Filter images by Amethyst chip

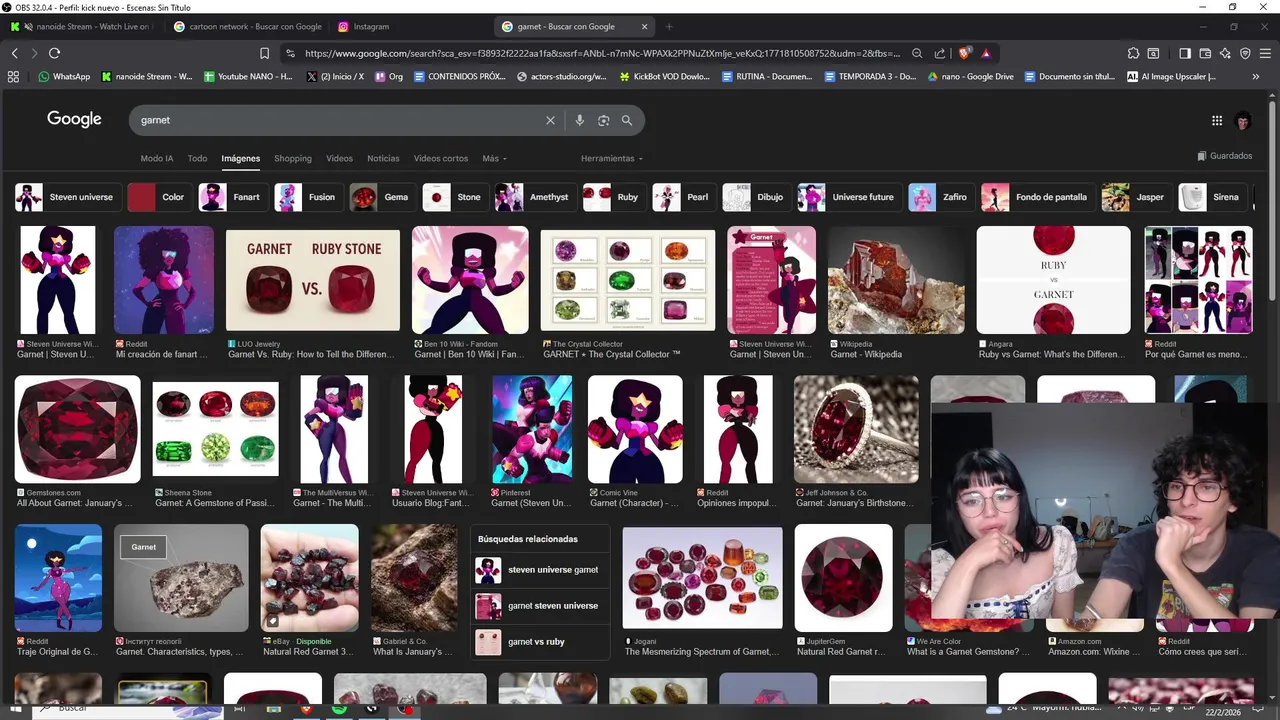pyautogui.click(x=535, y=197)
